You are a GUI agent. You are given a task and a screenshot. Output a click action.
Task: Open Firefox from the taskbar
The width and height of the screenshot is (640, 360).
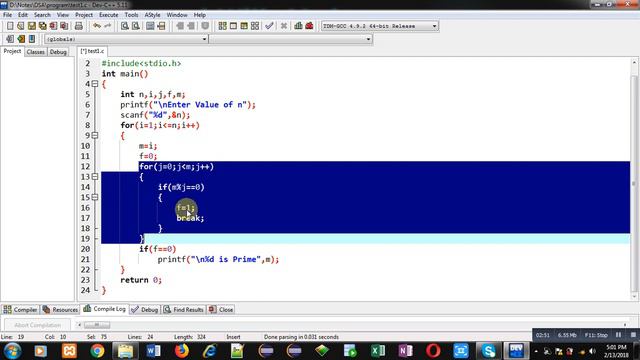(x=182, y=351)
